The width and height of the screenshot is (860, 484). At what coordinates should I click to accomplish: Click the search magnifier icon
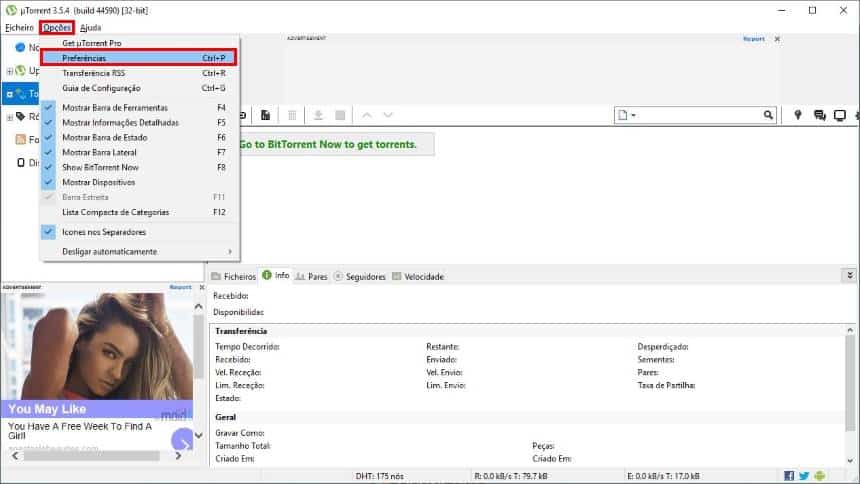click(x=768, y=115)
